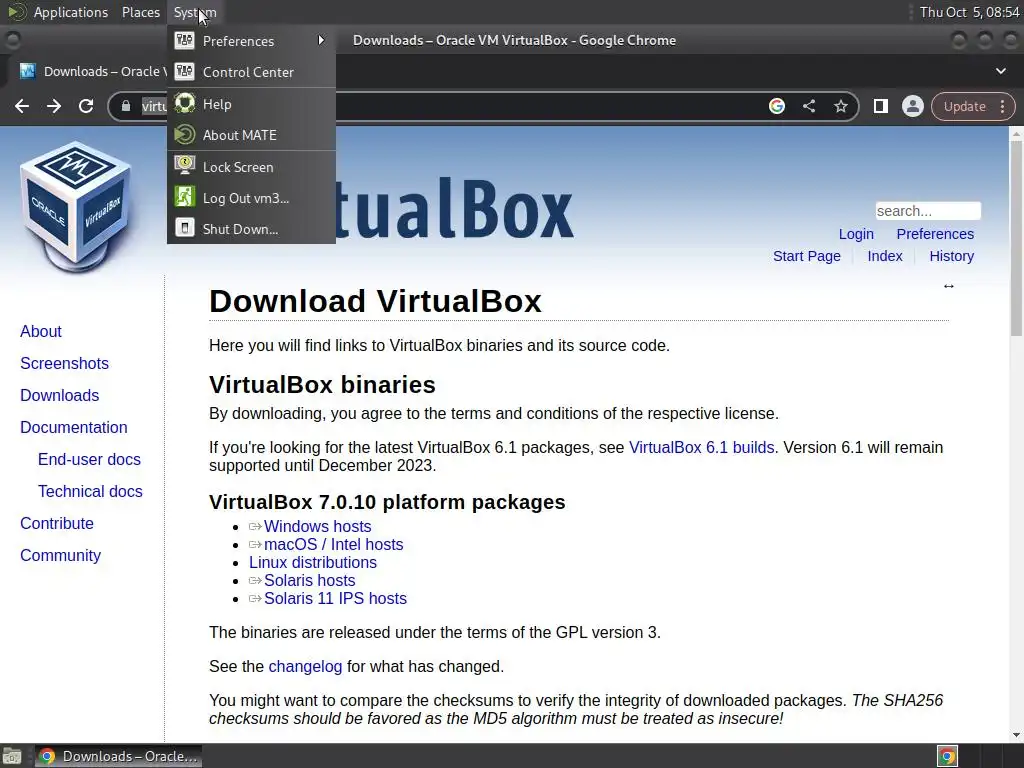Open the About sidebar link
The image size is (1024, 768).
pyautogui.click(x=40, y=331)
